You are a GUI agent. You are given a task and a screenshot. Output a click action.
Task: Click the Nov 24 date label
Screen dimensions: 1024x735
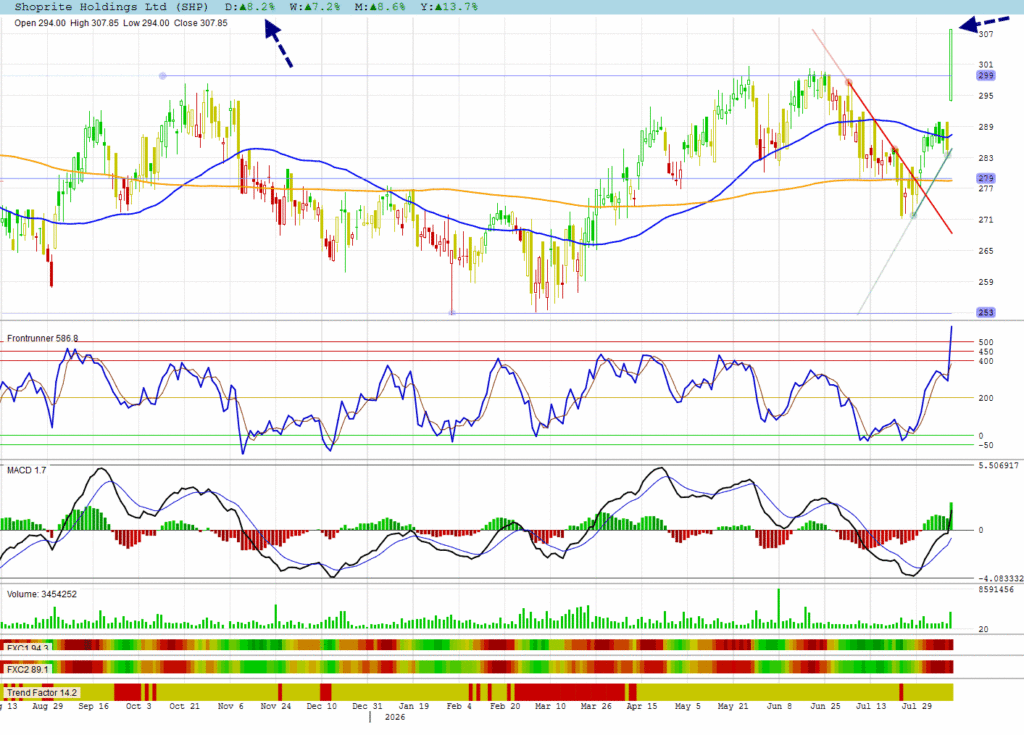[x=276, y=706]
